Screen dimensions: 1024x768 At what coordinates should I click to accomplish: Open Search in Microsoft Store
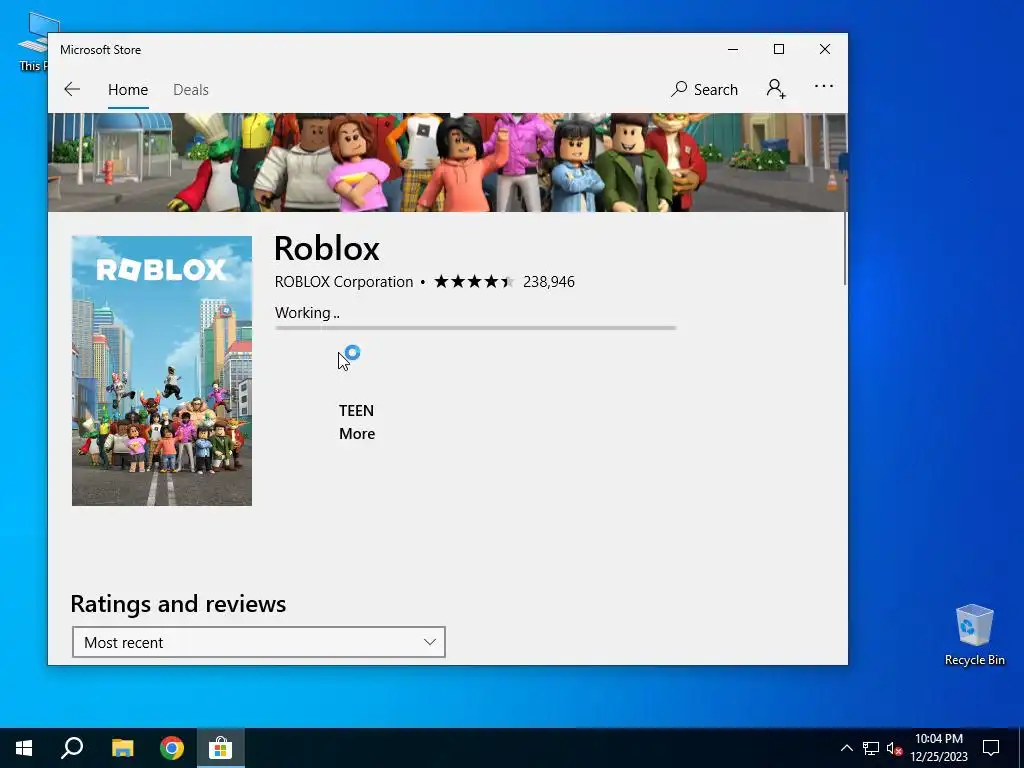click(x=704, y=89)
